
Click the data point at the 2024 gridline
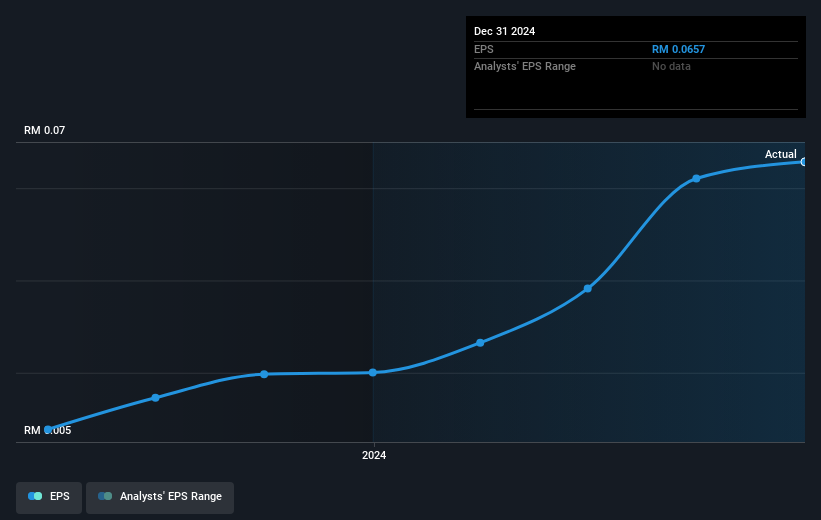coord(373,372)
